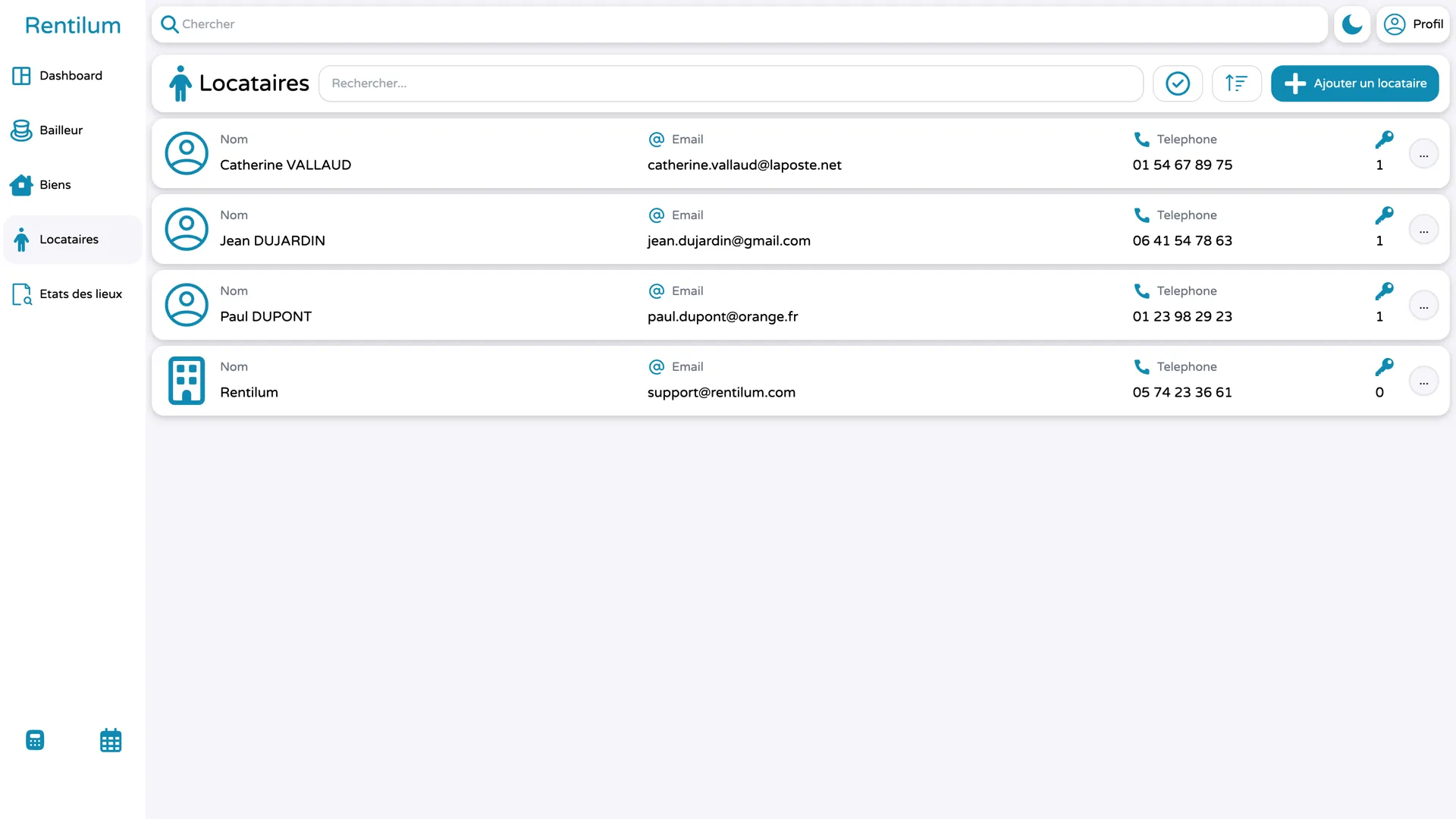Click the phone icon in Paul DUPONT row
The height and width of the screenshot is (819, 1456).
1141,291
